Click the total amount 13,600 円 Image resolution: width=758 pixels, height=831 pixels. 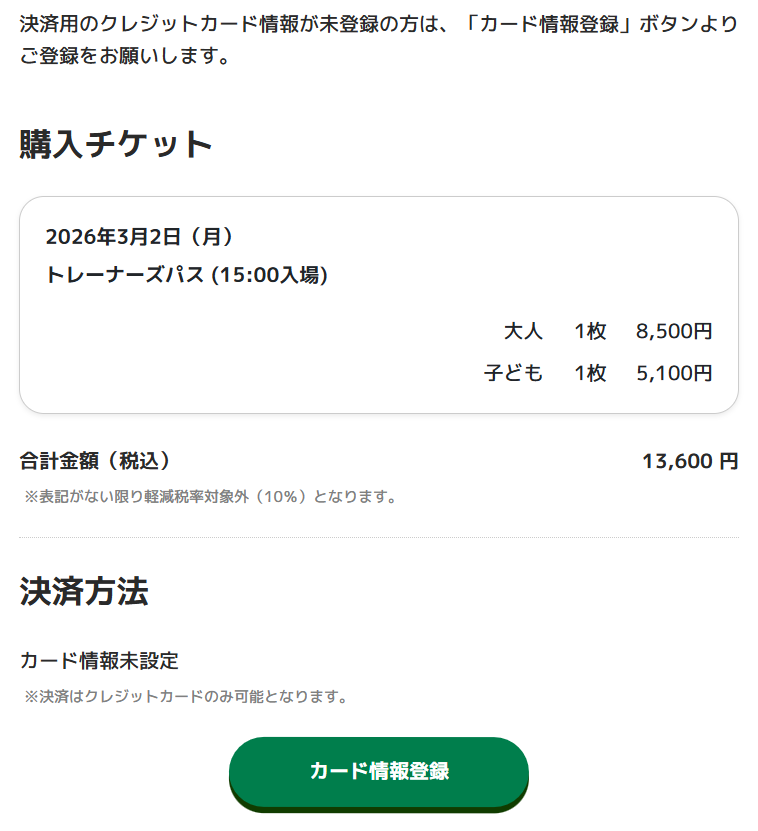click(689, 461)
